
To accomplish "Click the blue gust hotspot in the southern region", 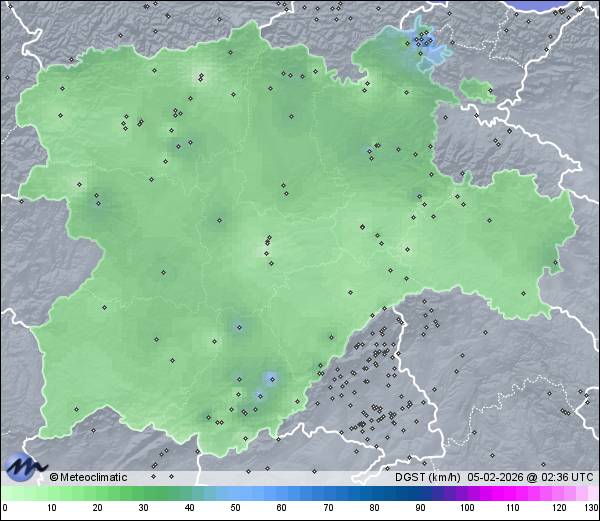I will [270, 378].
